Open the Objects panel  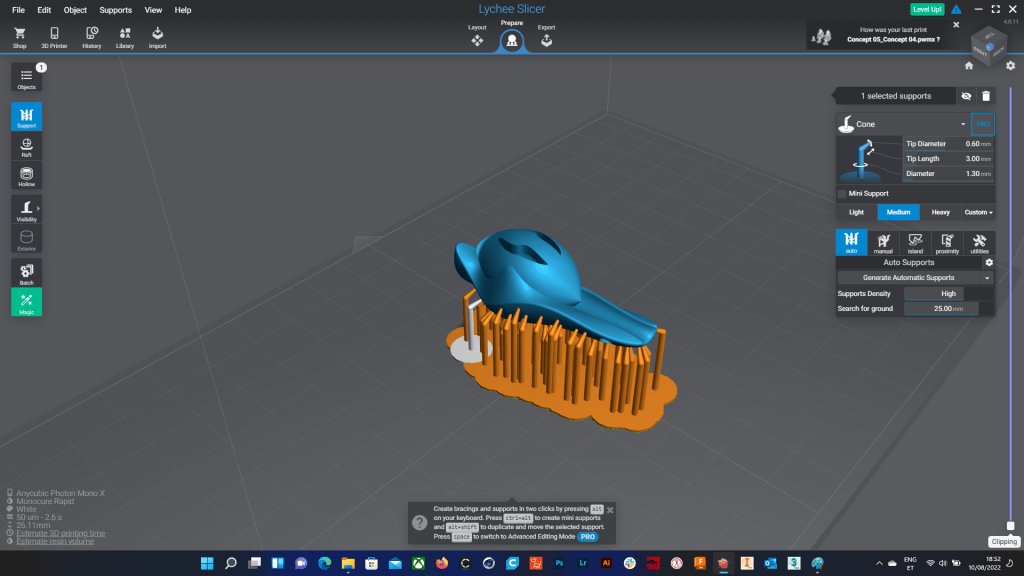[26, 79]
